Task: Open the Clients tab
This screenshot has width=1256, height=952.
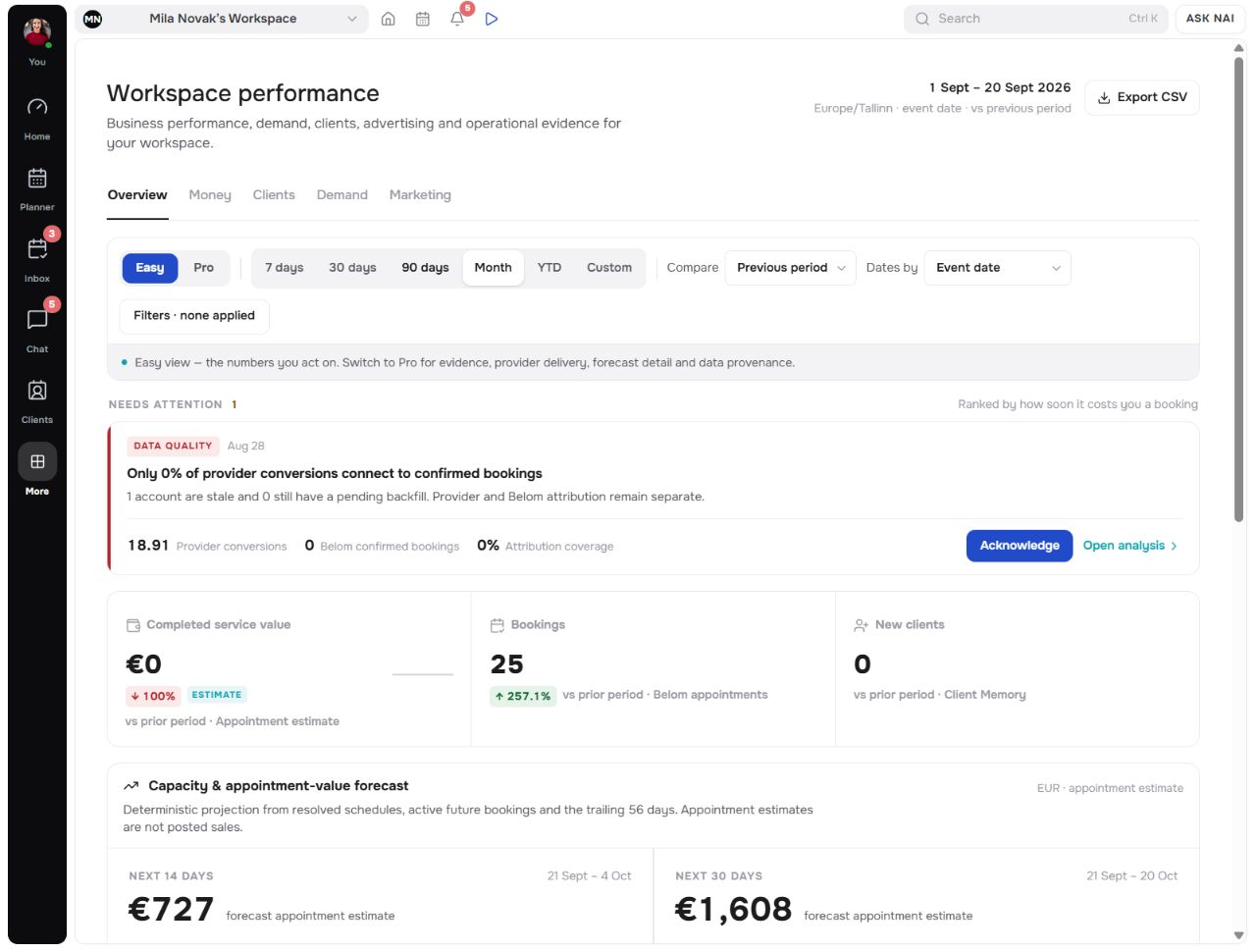Action: 274,195
